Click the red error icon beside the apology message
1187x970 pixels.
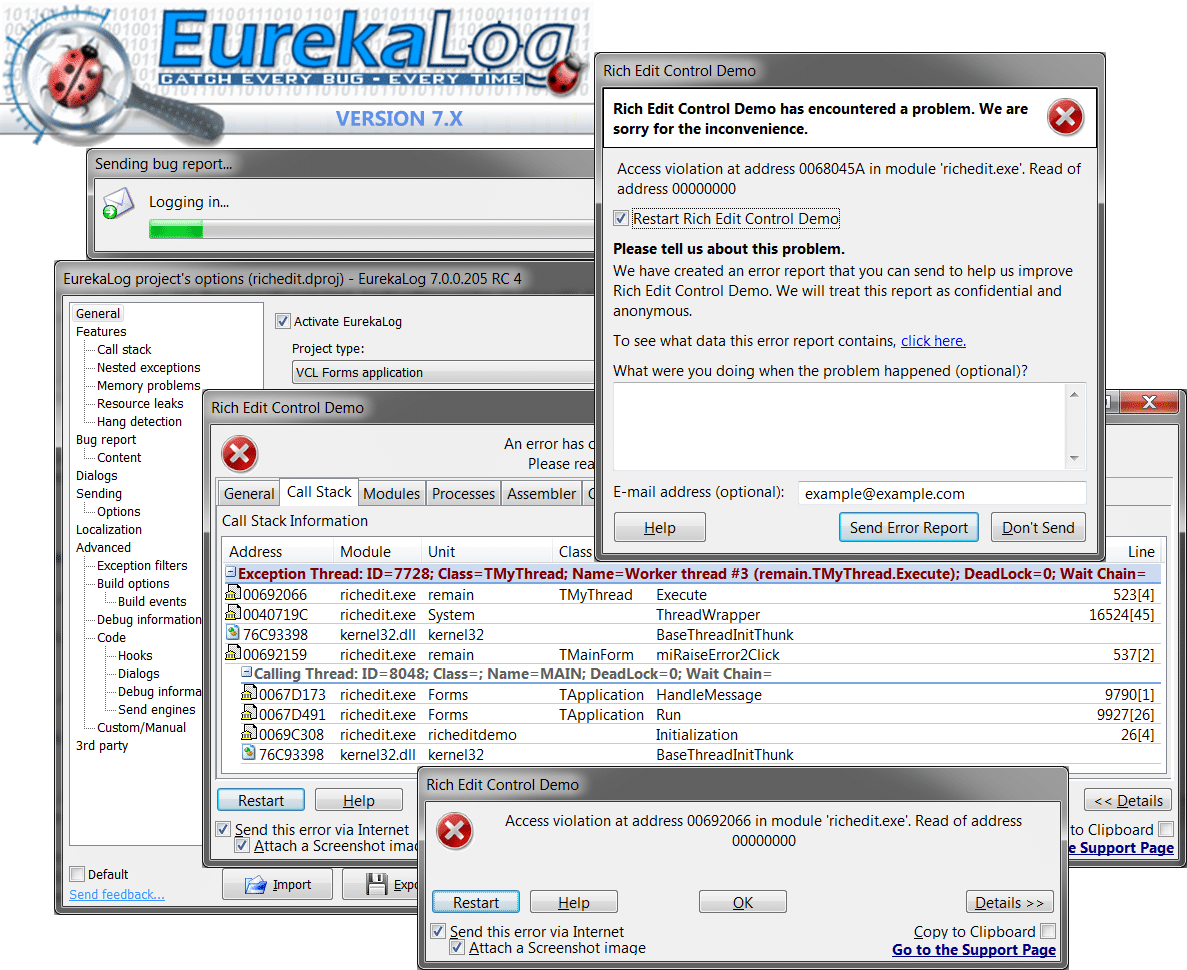1065,117
